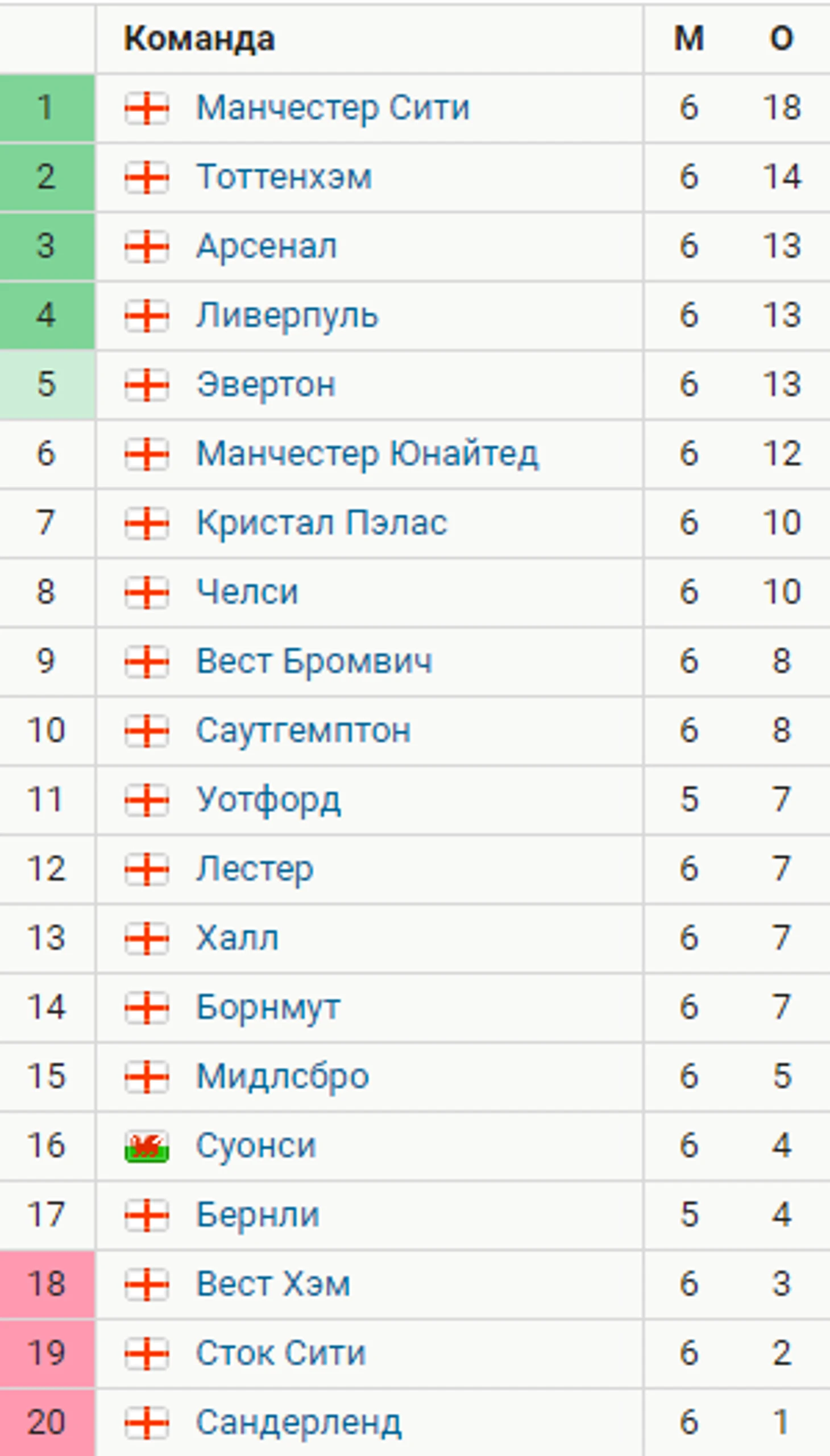Screen dimensions: 830x1456
Task: Click the flag icon beside Сандерленд
Action: (x=147, y=1423)
